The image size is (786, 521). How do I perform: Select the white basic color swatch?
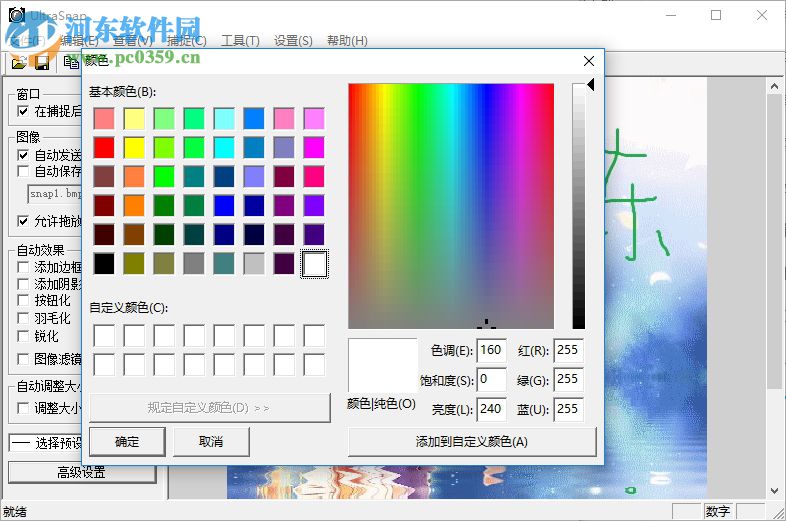[x=314, y=264]
